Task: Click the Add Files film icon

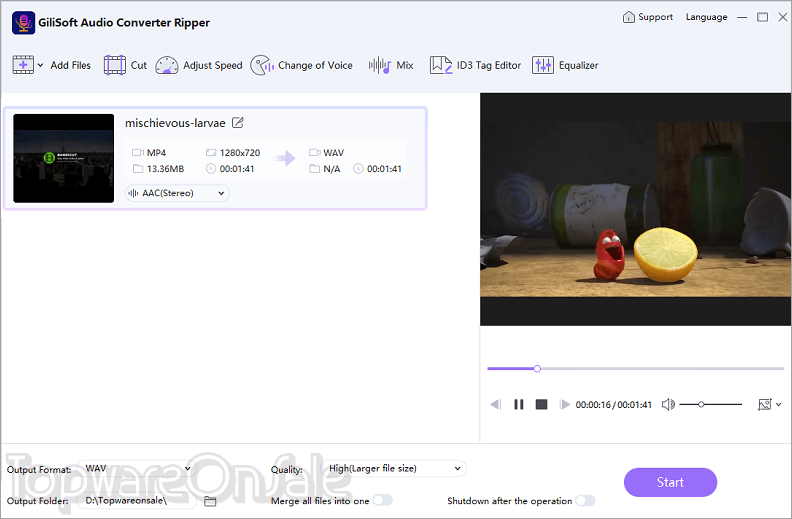Action: click(23, 65)
